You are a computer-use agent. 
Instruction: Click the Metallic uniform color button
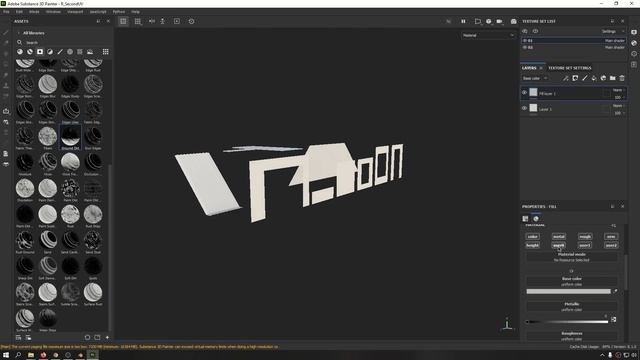click(571, 307)
